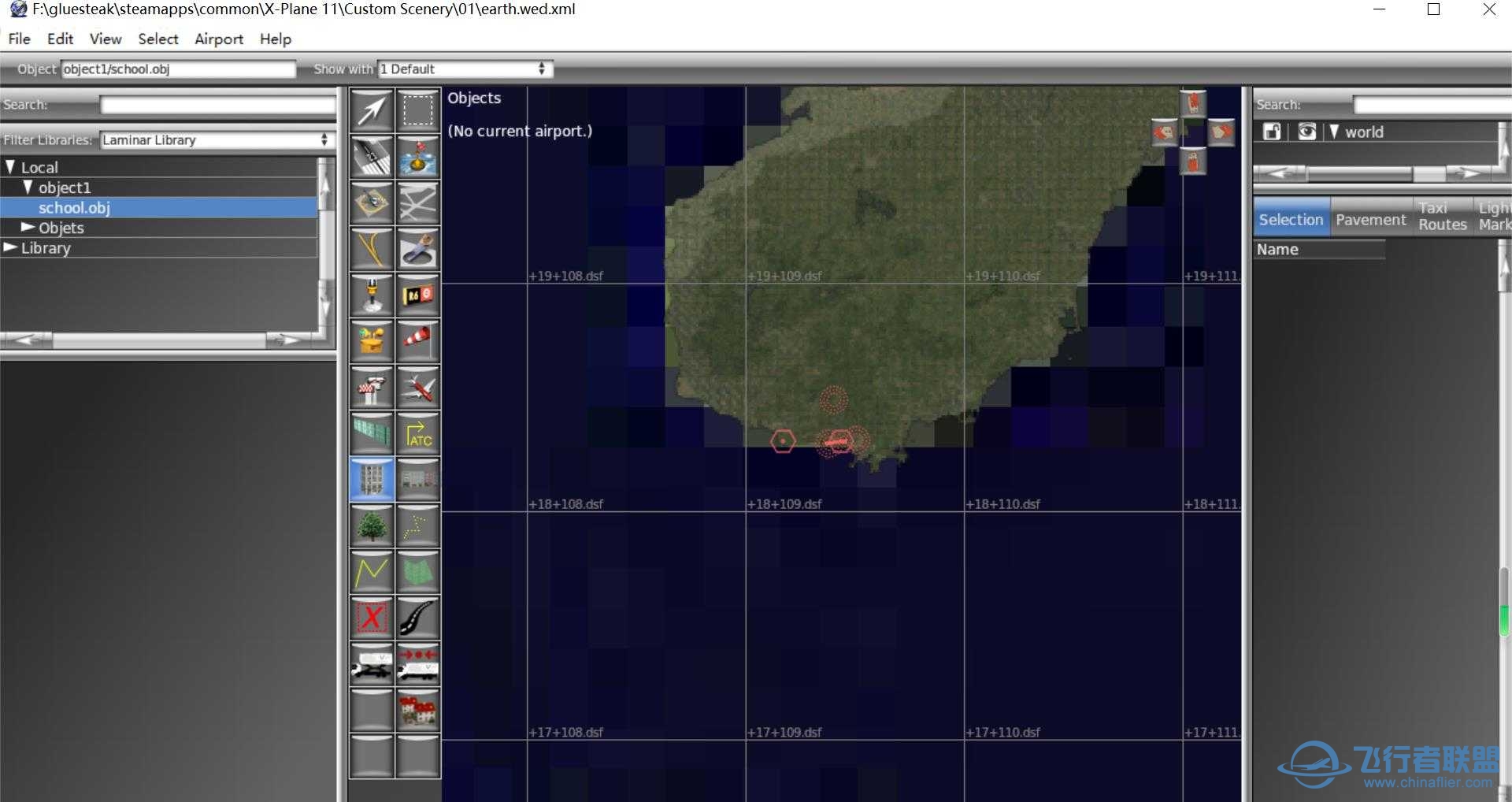Choose the houses Autogen tool

(x=418, y=709)
